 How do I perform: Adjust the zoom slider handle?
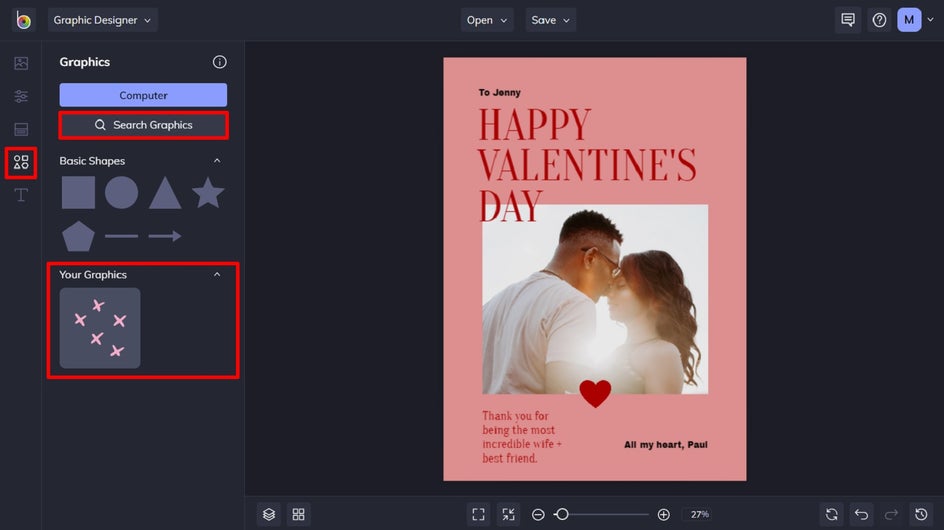562,514
